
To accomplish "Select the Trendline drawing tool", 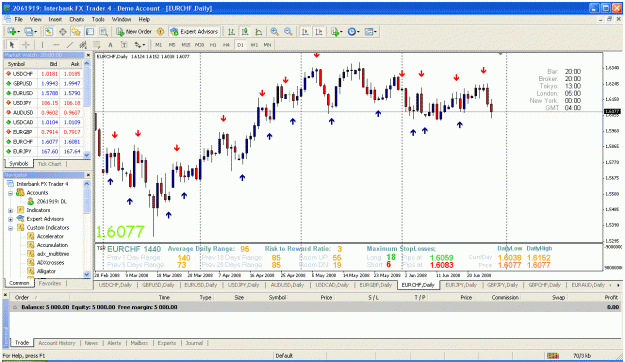I will [x=70, y=45].
